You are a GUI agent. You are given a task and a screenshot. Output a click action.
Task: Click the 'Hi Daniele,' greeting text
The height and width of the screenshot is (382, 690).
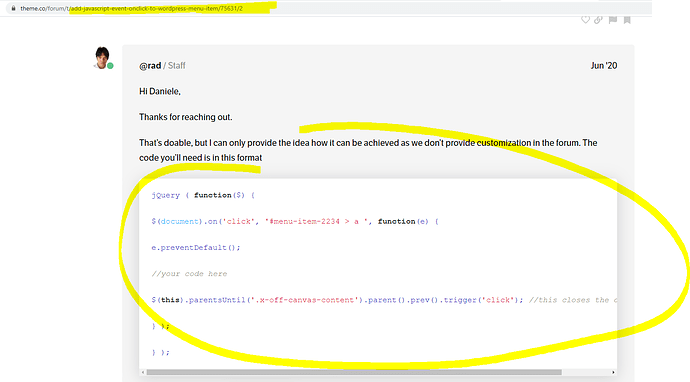coord(160,92)
